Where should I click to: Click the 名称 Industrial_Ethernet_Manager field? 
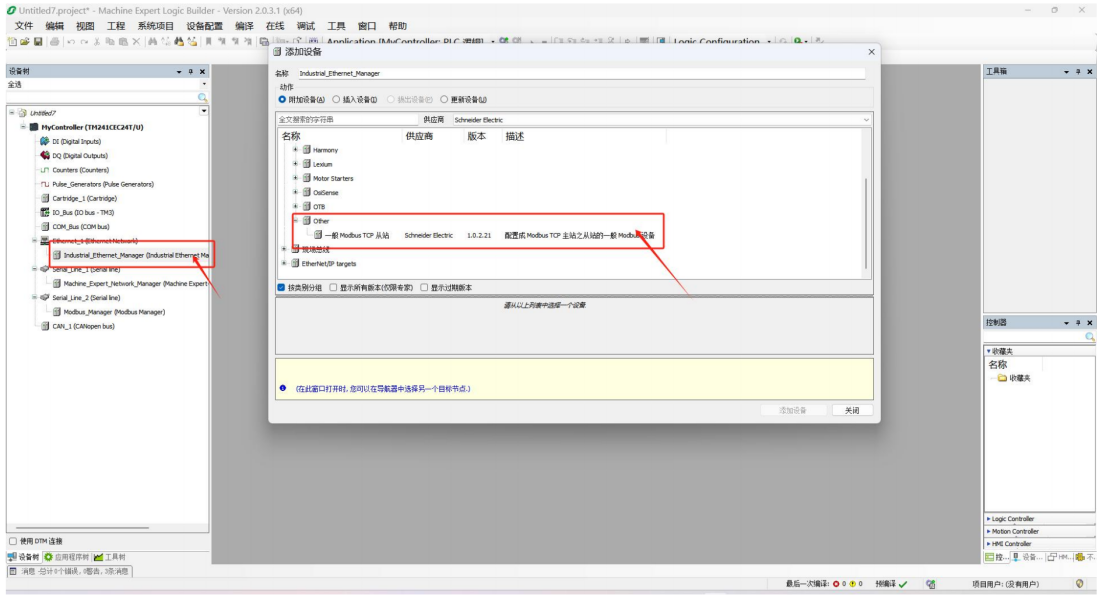(x=581, y=73)
